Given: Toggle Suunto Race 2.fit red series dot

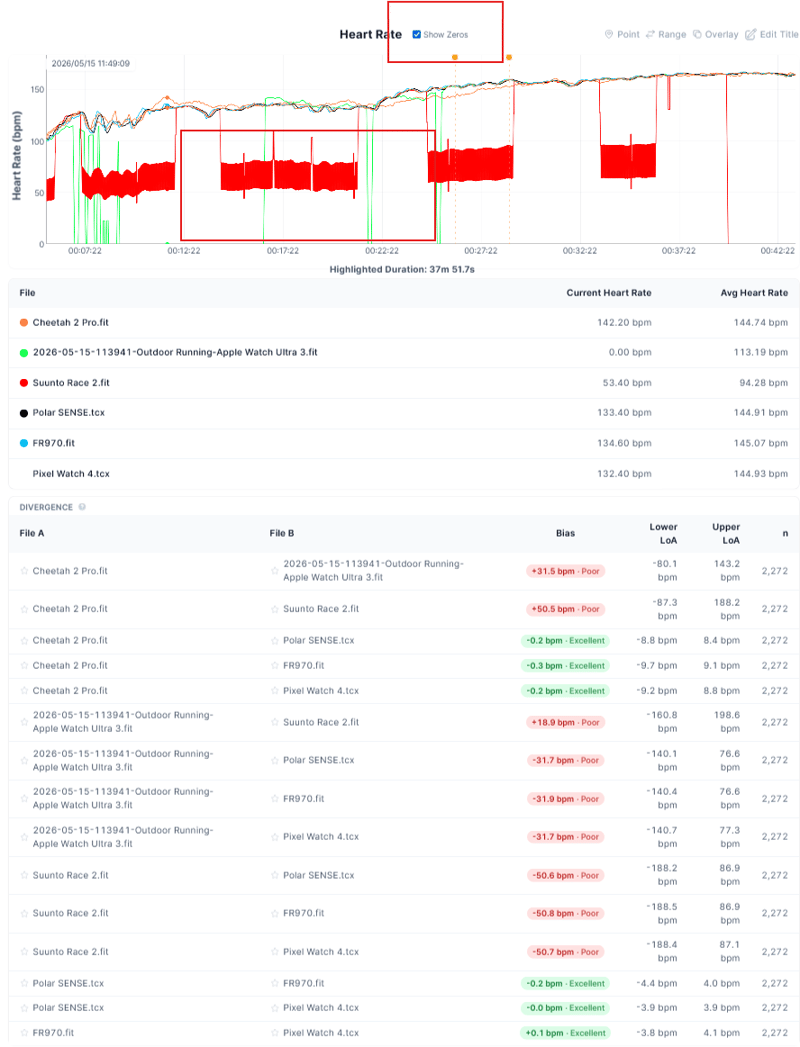Looking at the screenshot, I should [x=23, y=383].
